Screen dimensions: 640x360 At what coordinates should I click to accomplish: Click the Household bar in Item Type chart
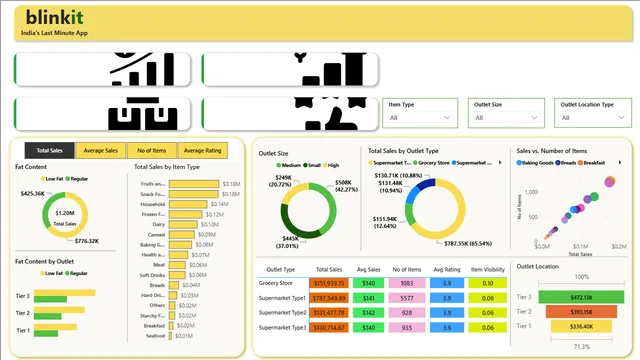188,204
